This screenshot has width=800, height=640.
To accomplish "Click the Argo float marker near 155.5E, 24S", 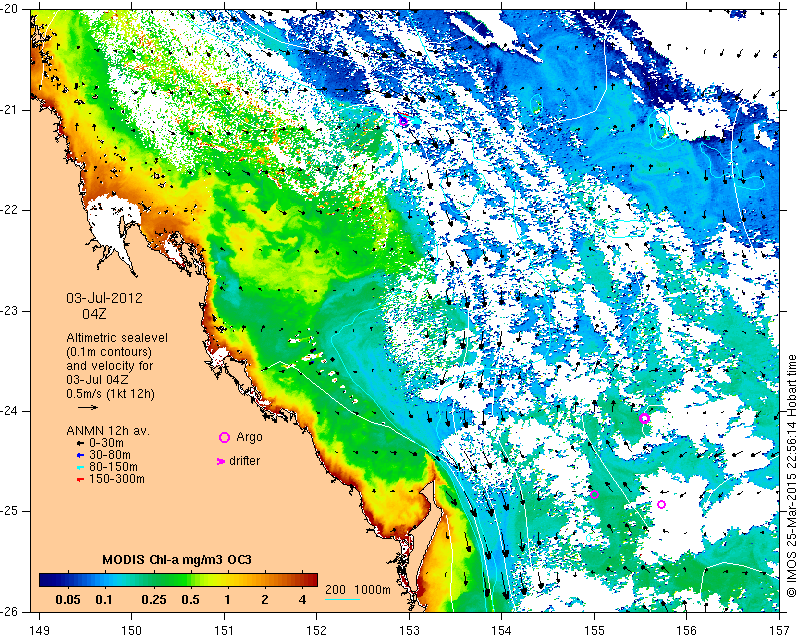I will [644, 419].
